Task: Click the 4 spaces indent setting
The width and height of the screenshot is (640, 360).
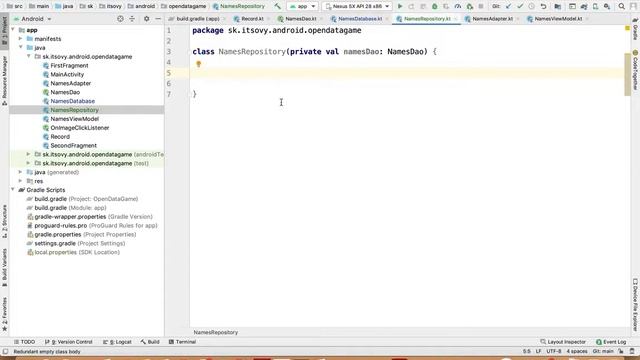Action: click(x=577, y=351)
